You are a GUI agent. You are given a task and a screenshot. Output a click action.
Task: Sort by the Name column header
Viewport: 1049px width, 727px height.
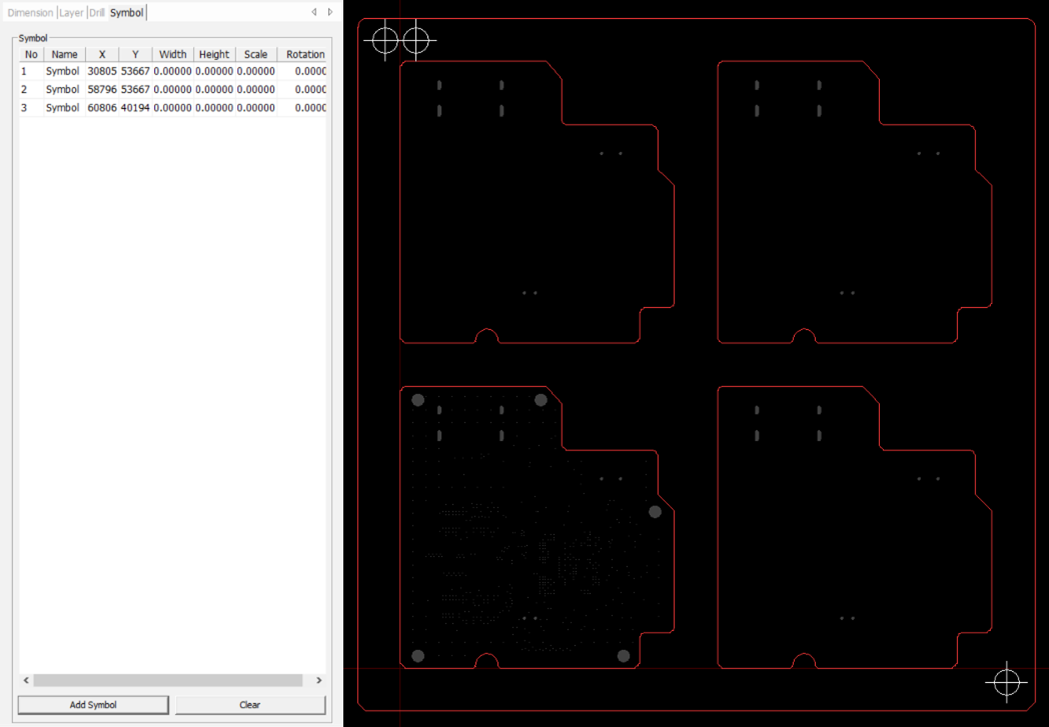64,54
